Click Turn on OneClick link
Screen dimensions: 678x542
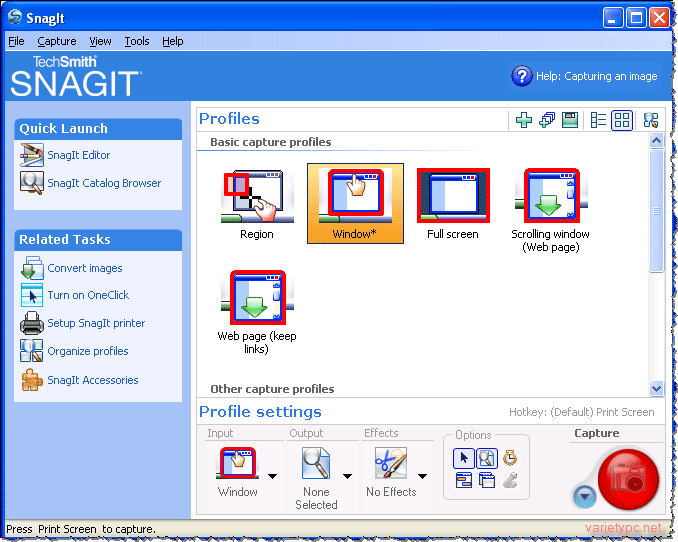point(88,295)
